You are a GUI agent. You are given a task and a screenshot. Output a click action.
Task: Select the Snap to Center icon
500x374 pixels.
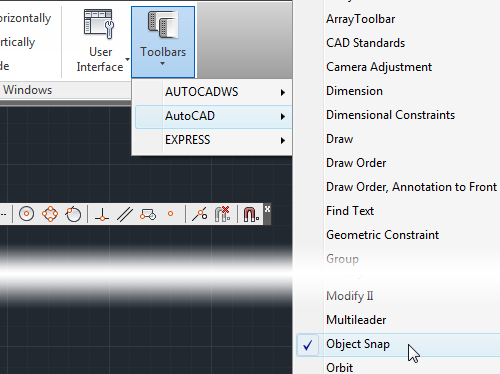pyautogui.click(x=26, y=214)
